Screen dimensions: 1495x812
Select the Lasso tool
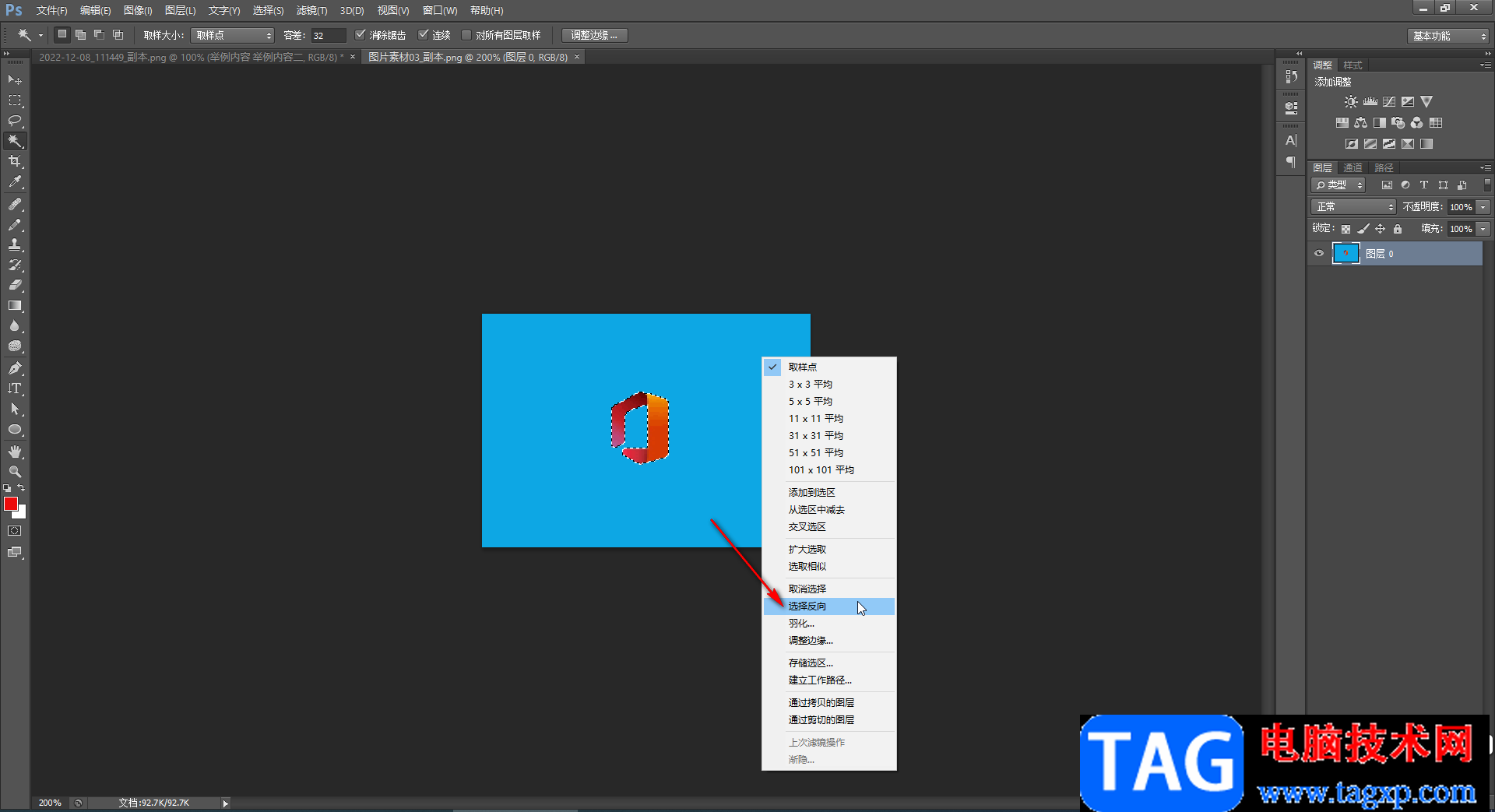coord(15,121)
